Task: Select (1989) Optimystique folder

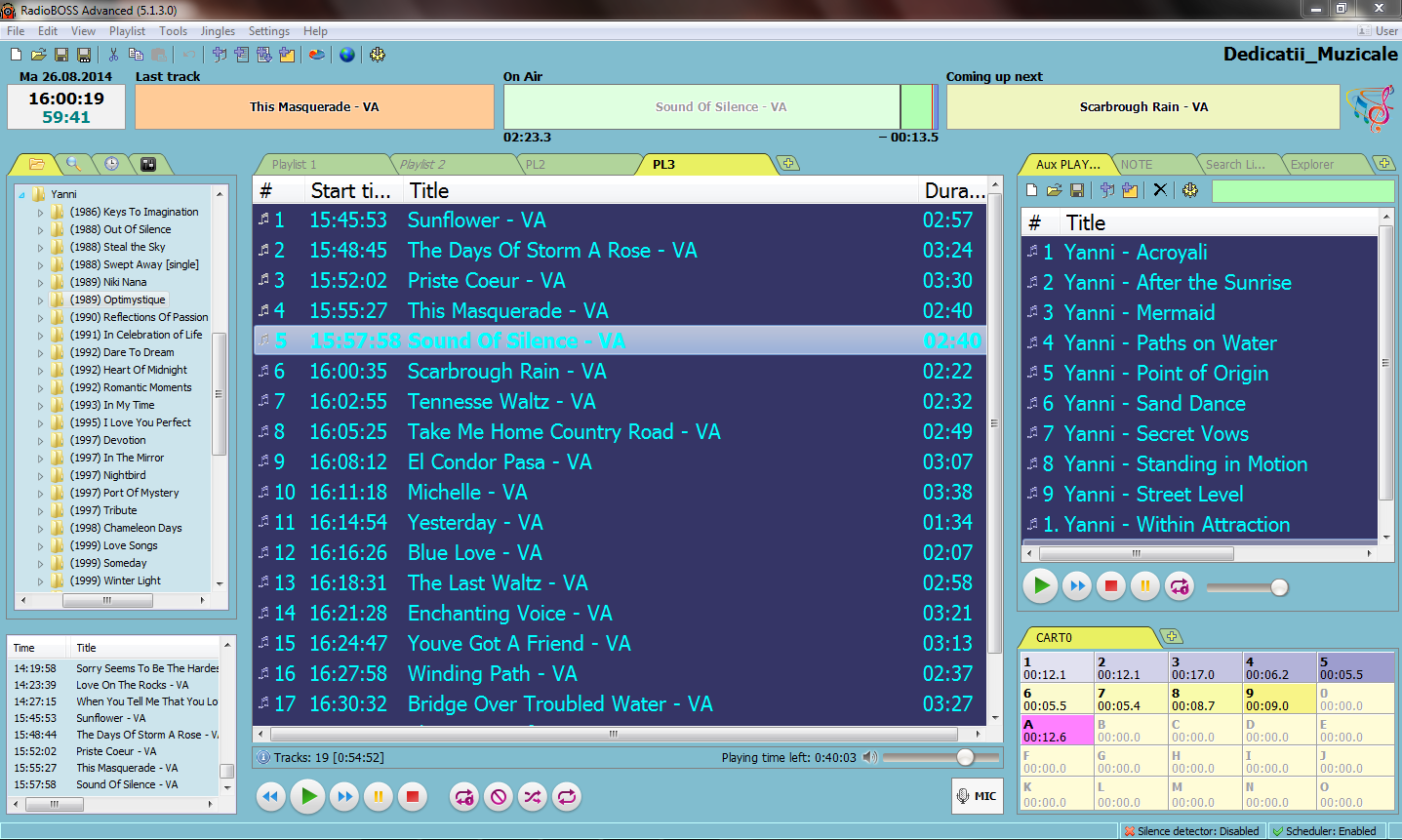Action: pyautogui.click(x=117, y=300)
